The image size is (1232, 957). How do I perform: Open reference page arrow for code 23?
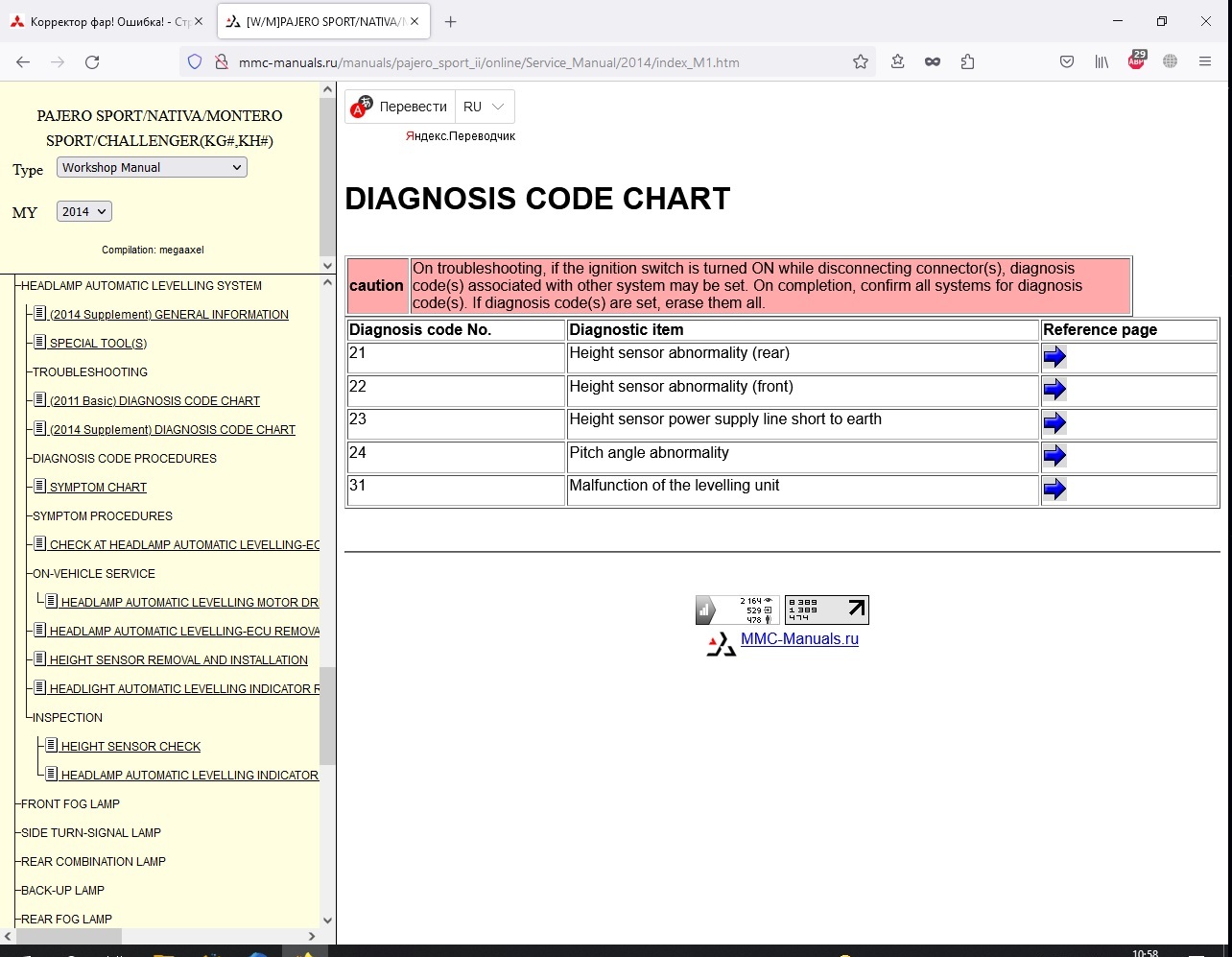pos(1054,423)
